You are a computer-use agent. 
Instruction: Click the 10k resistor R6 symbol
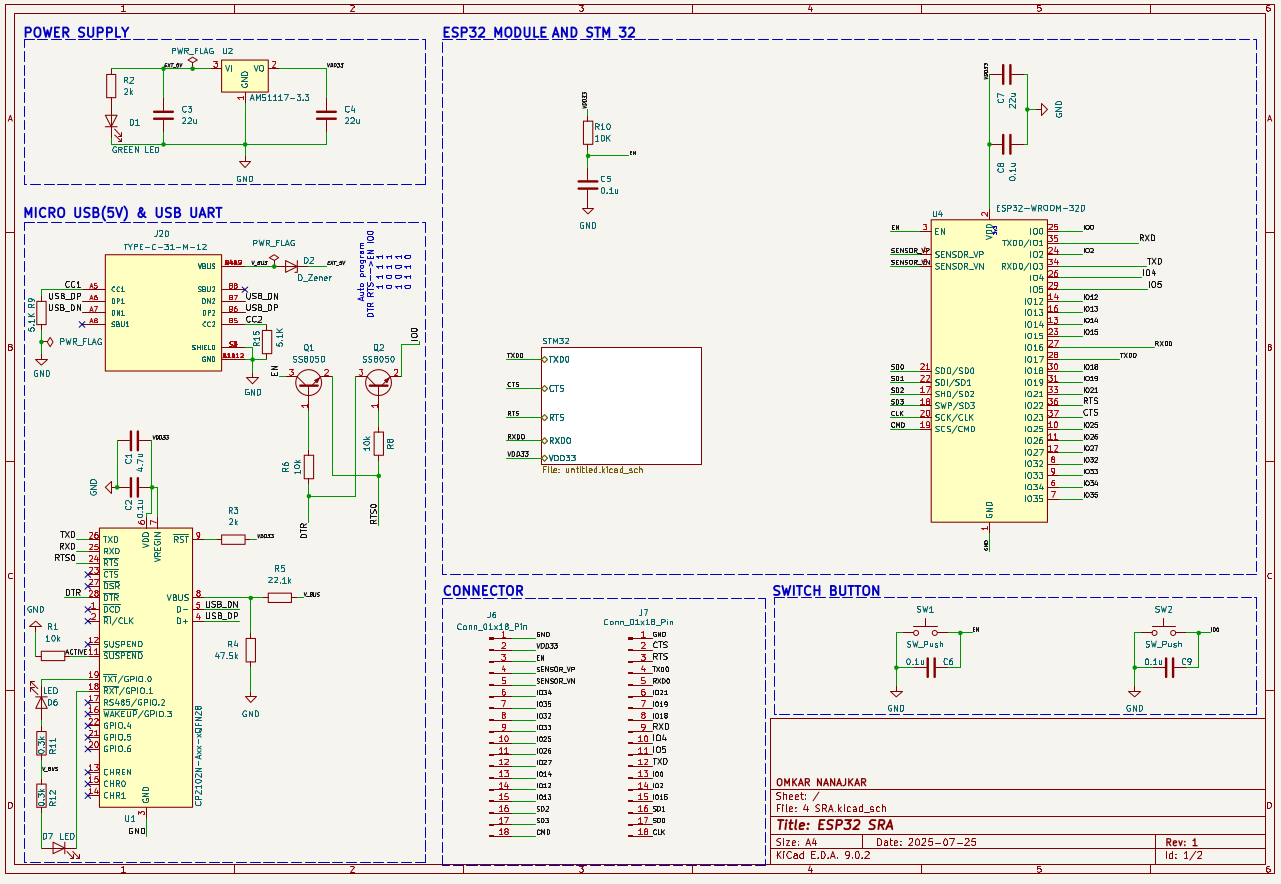pyautogui.click(x=309, y=466)
